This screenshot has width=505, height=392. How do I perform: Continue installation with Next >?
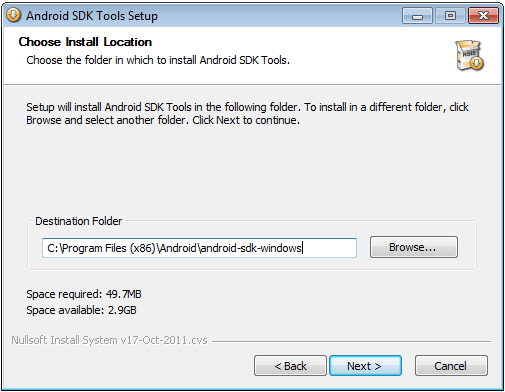(x=365, y=366)
